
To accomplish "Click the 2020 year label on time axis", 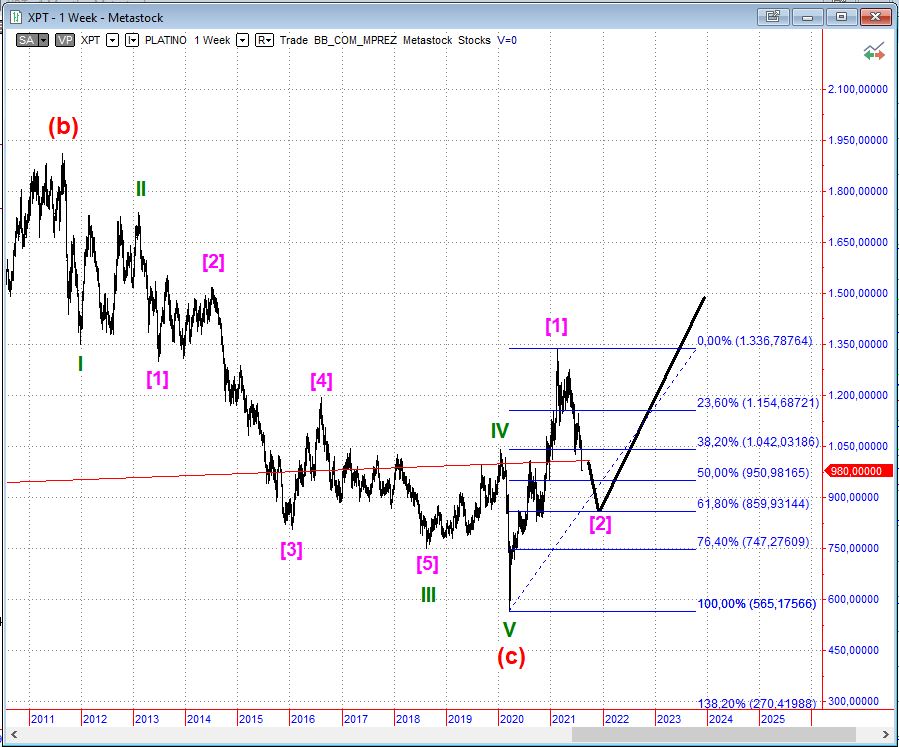I will (x=511, y=719).
